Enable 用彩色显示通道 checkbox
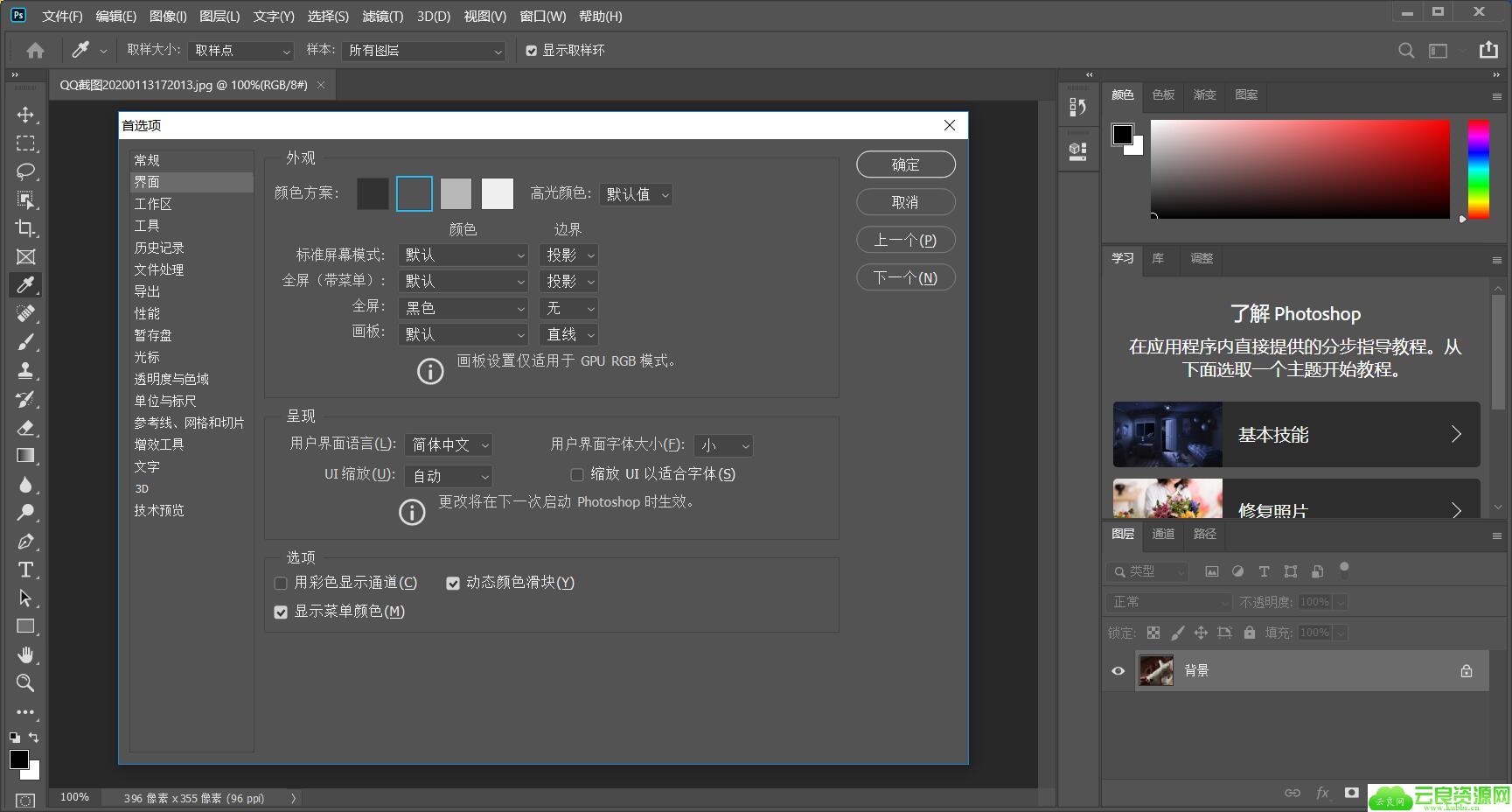Viewport: 1512px width, 812px height. (x=281, y=584)
